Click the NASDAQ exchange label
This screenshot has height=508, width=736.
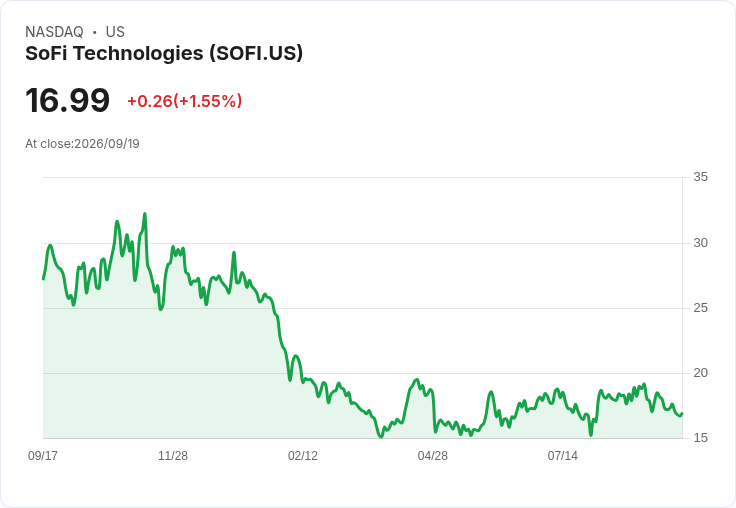(54, 32)
